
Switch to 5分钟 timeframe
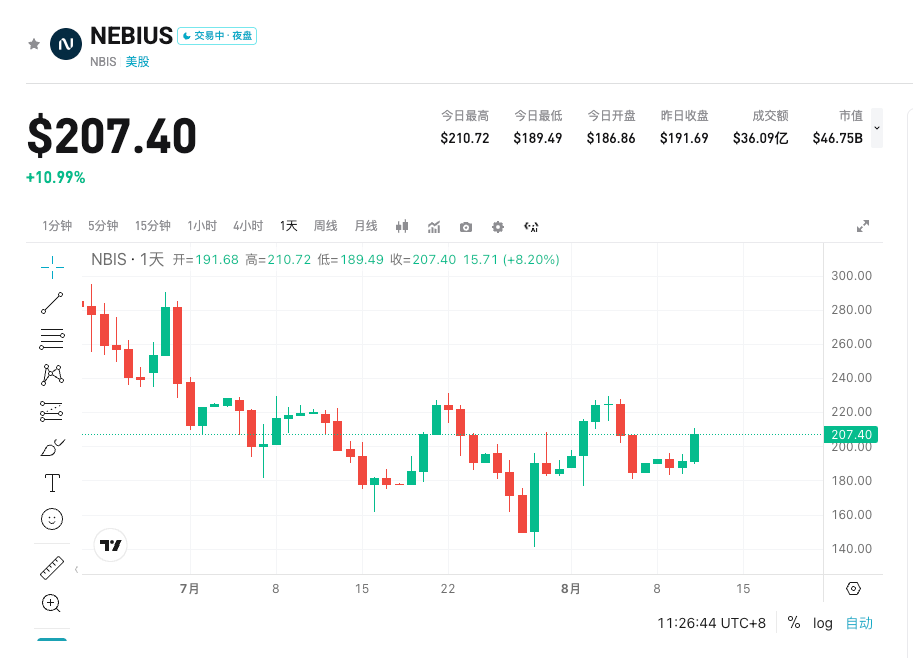tap(103, 226)
